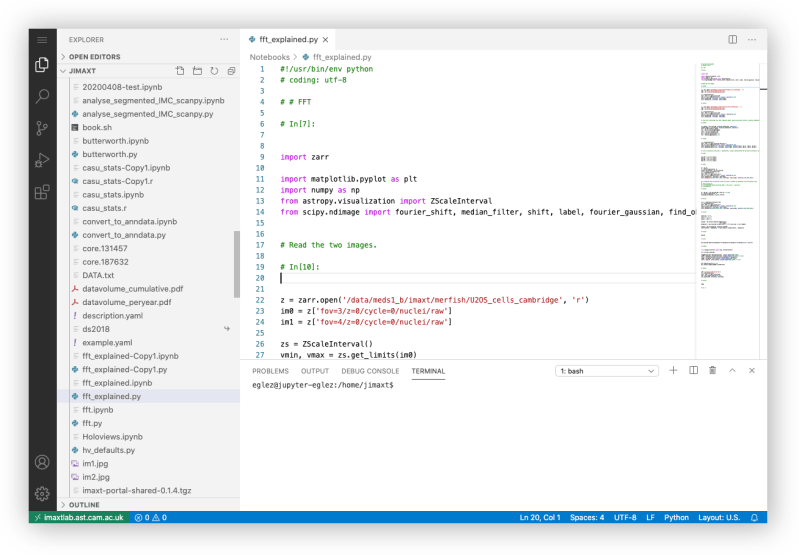Open description.yaml in the explorer
The height and width of the screenshot is (555, 799).
pos(113,316)
